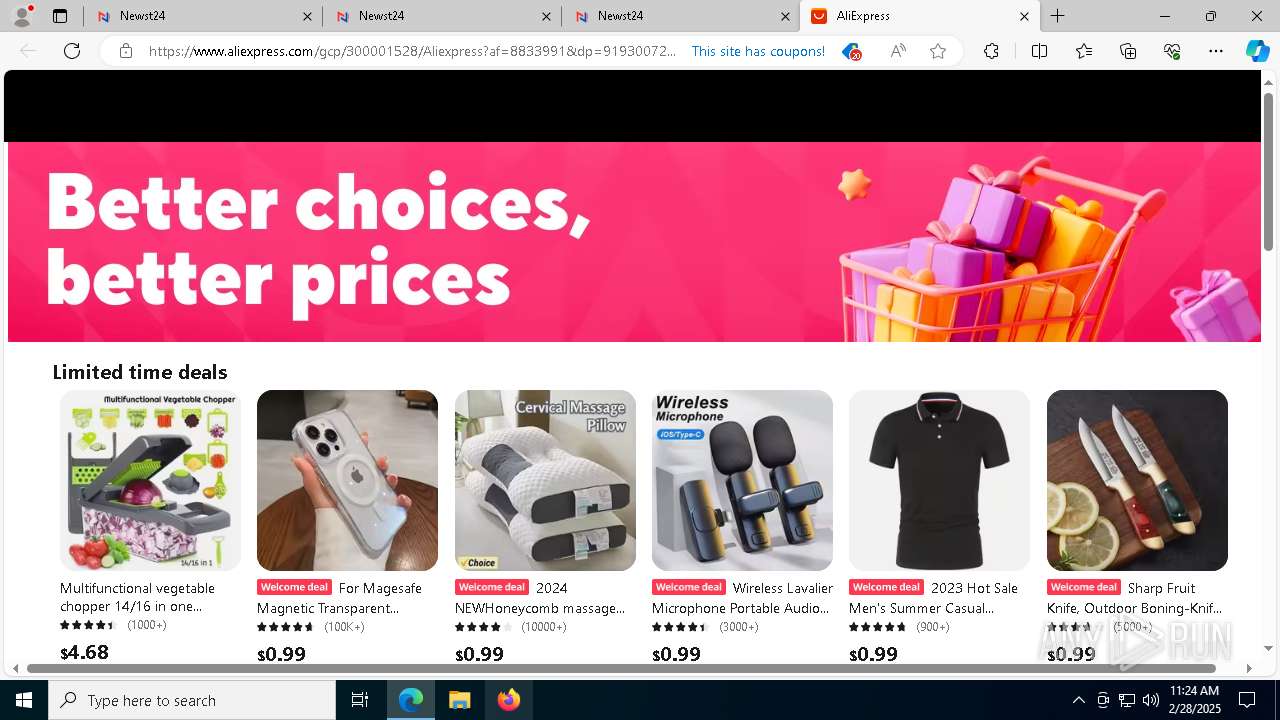Image resolution: width=1280 pixels, height=720 pixels.
Task: Toggle split screen view icon
Action: tap(1039, 51)
